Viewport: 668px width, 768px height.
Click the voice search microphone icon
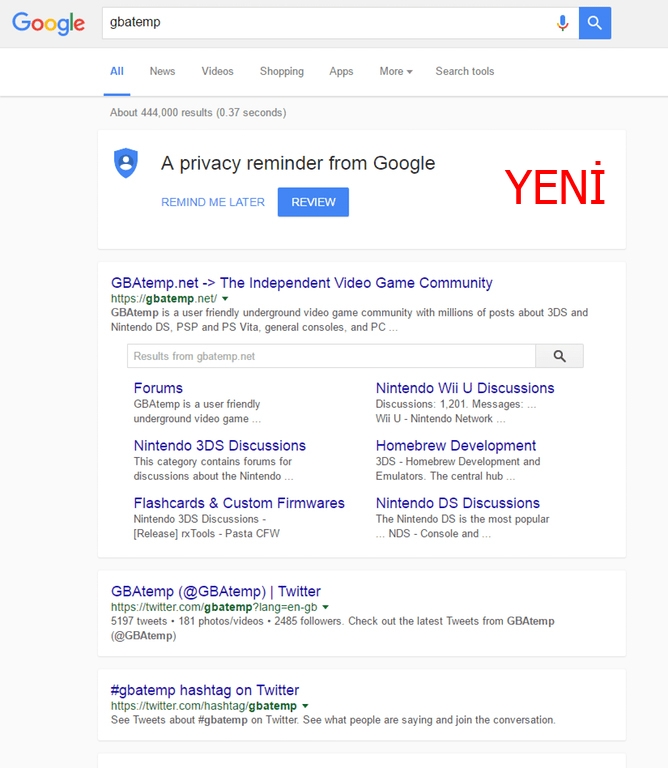(x=563, y=23)
